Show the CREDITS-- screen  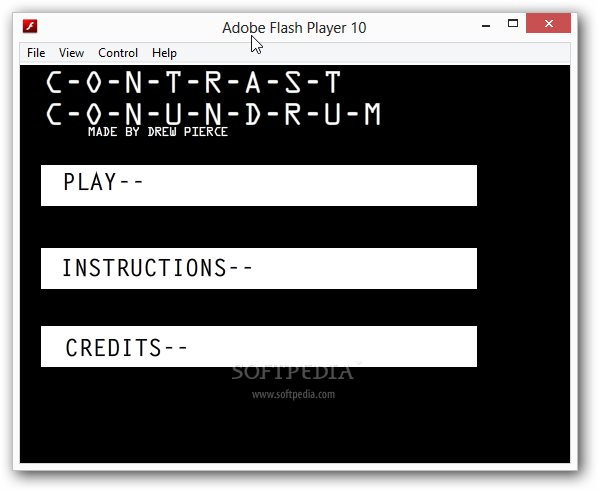(x=259, y=346)
